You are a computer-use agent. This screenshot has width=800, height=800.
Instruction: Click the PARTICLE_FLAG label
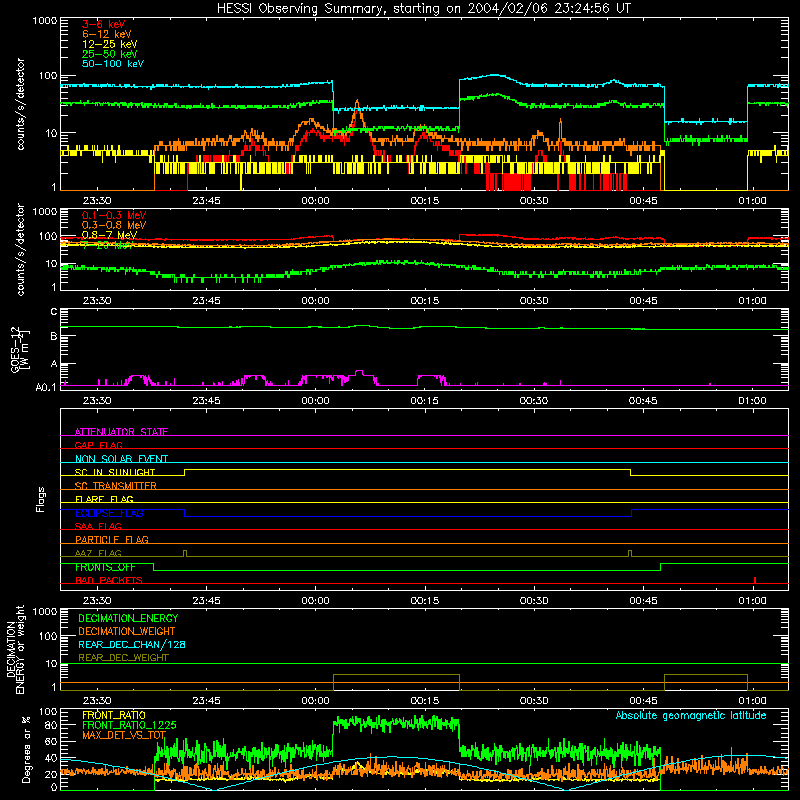click(112, 539)
